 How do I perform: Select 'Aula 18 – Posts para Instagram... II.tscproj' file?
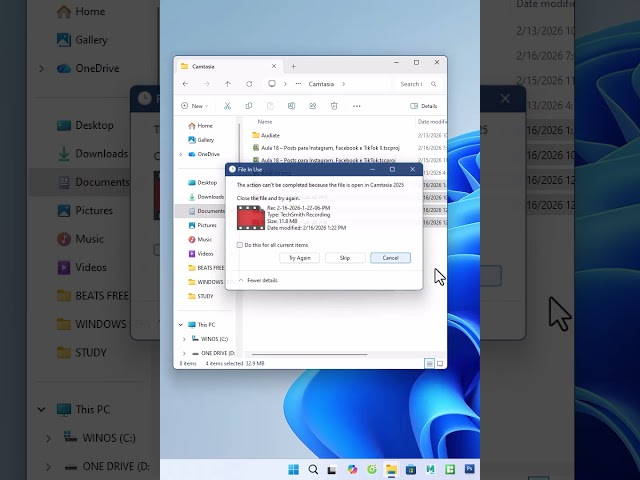coord(326,148)
